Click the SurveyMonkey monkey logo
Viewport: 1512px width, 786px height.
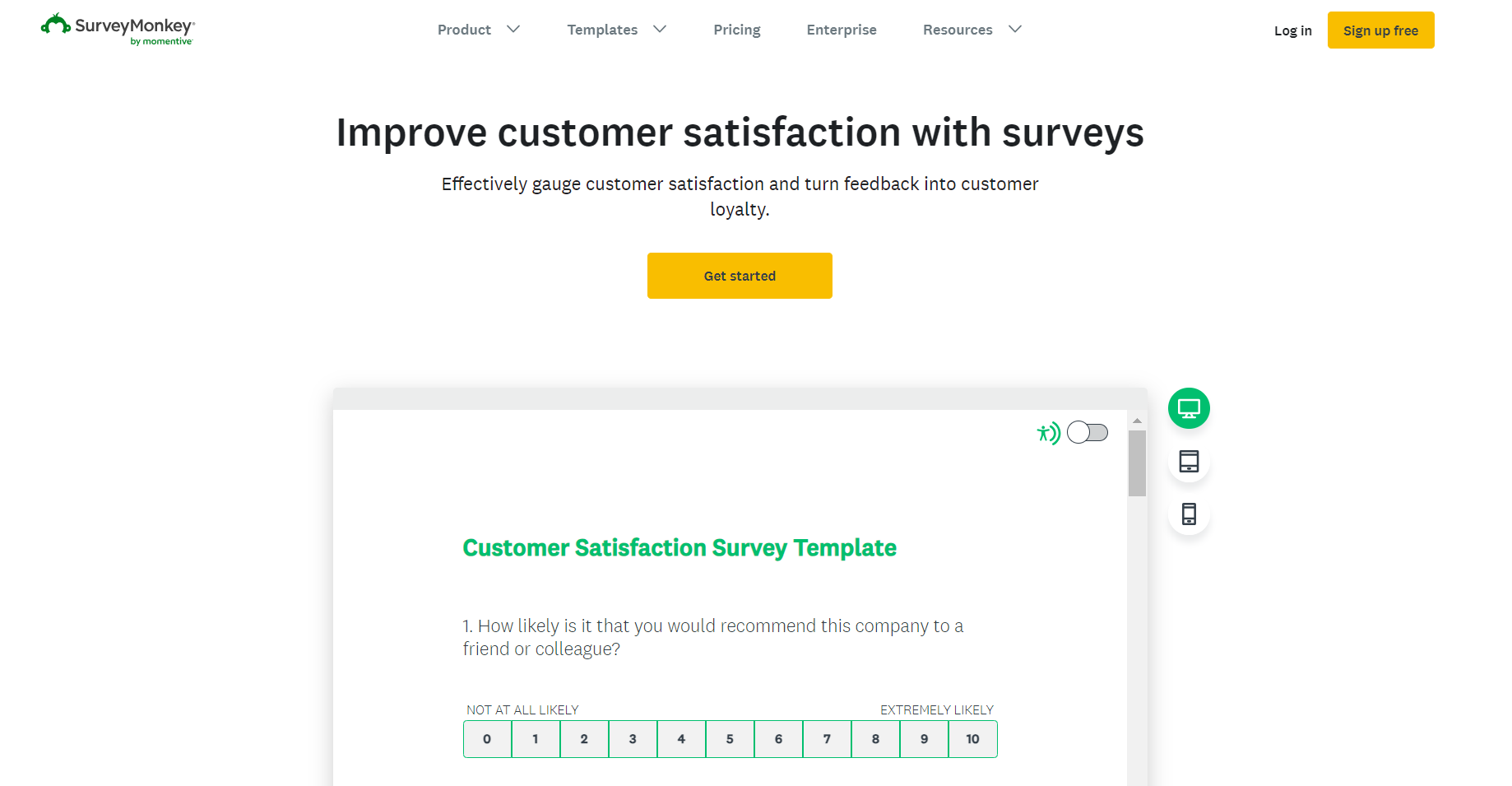54,26
